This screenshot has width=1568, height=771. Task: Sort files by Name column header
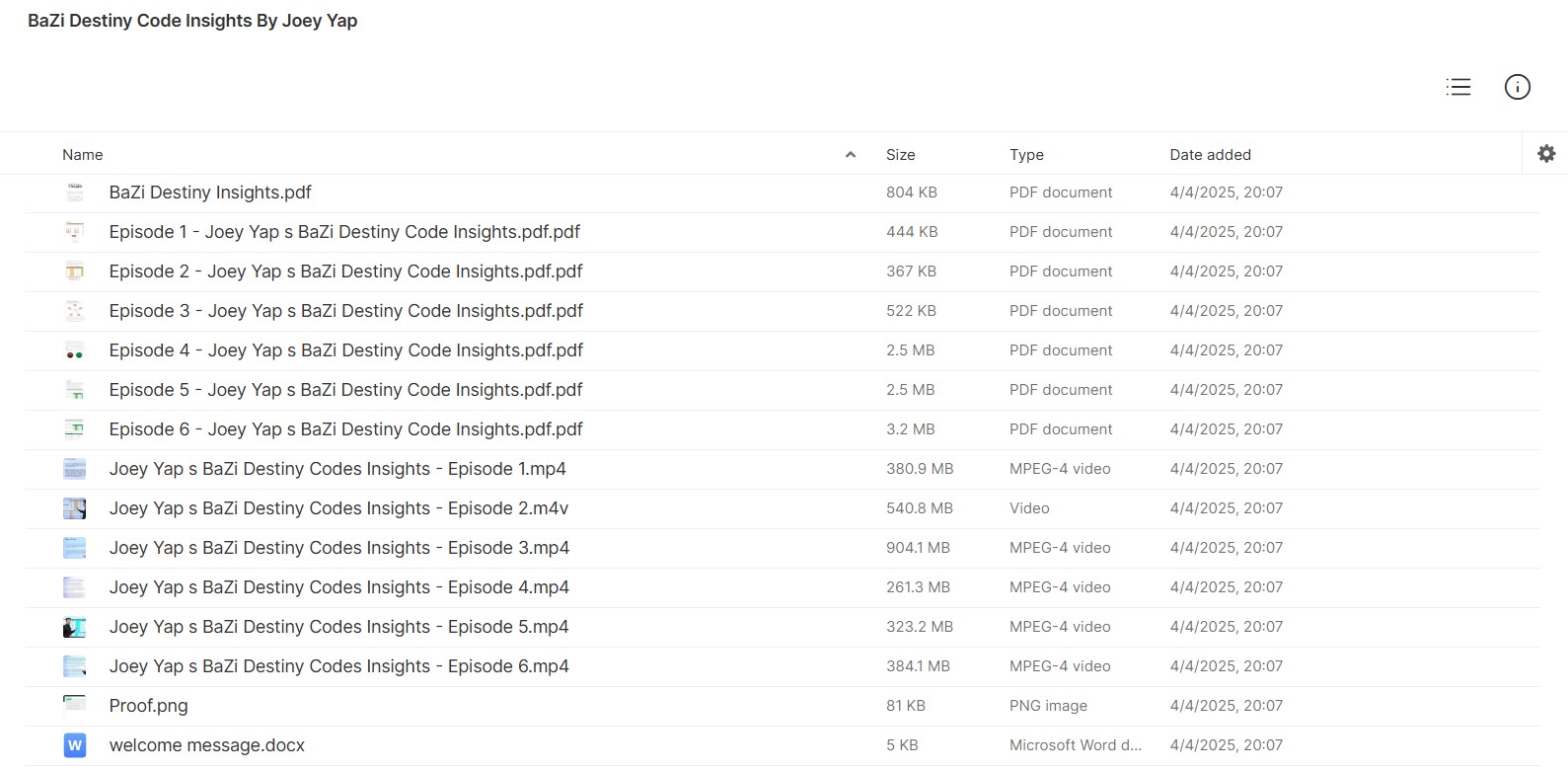point(83,155)
